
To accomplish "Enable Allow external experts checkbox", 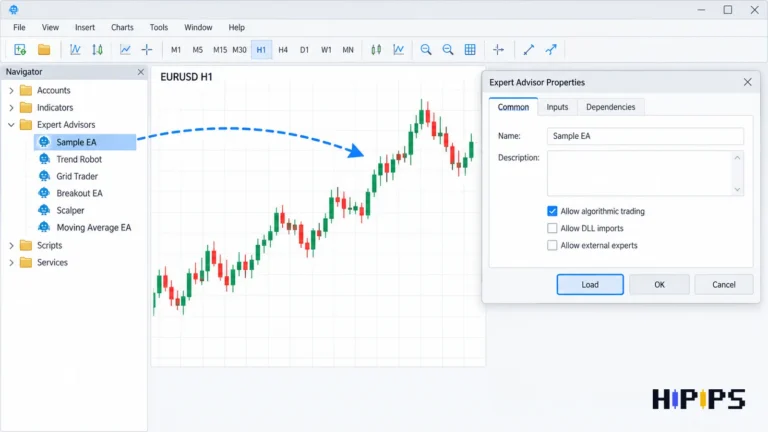I will (552, 245).
